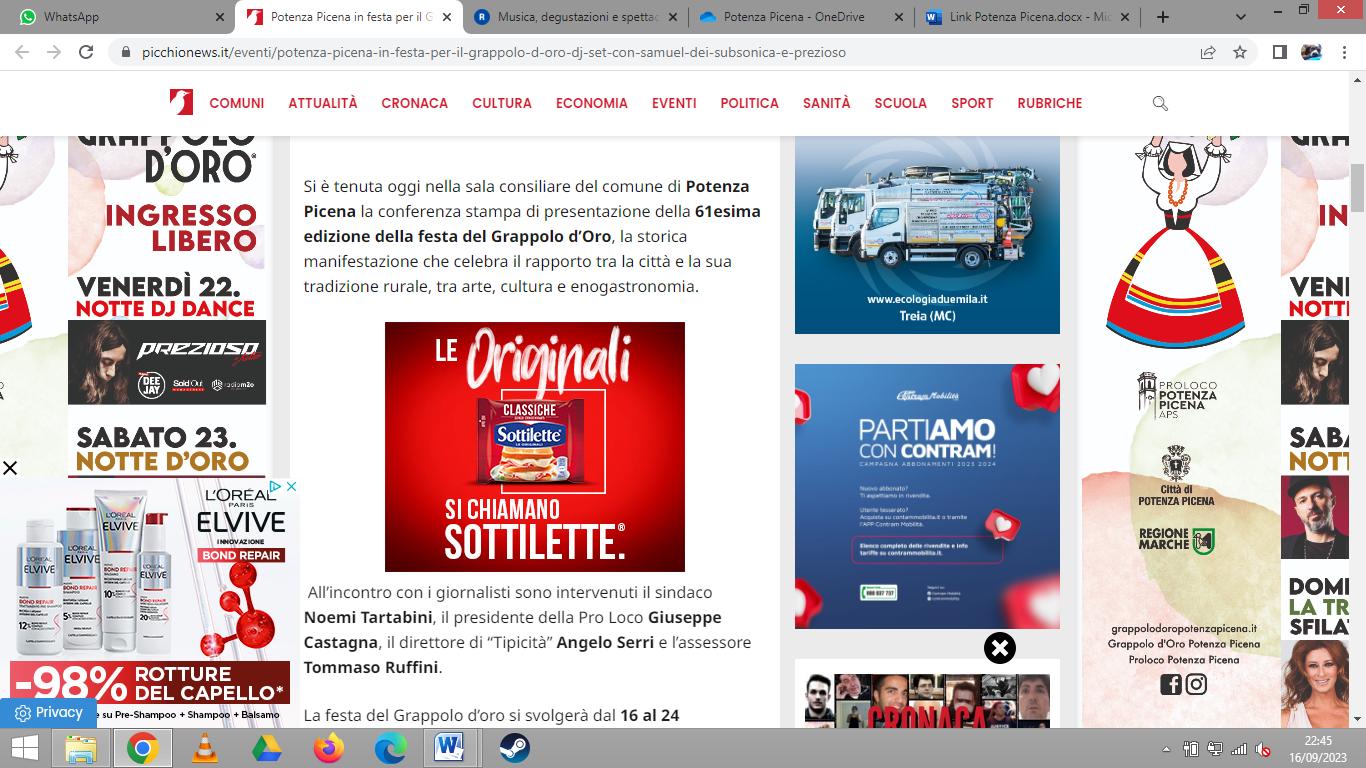Open the Windows Start menu

tap(24, 748)
